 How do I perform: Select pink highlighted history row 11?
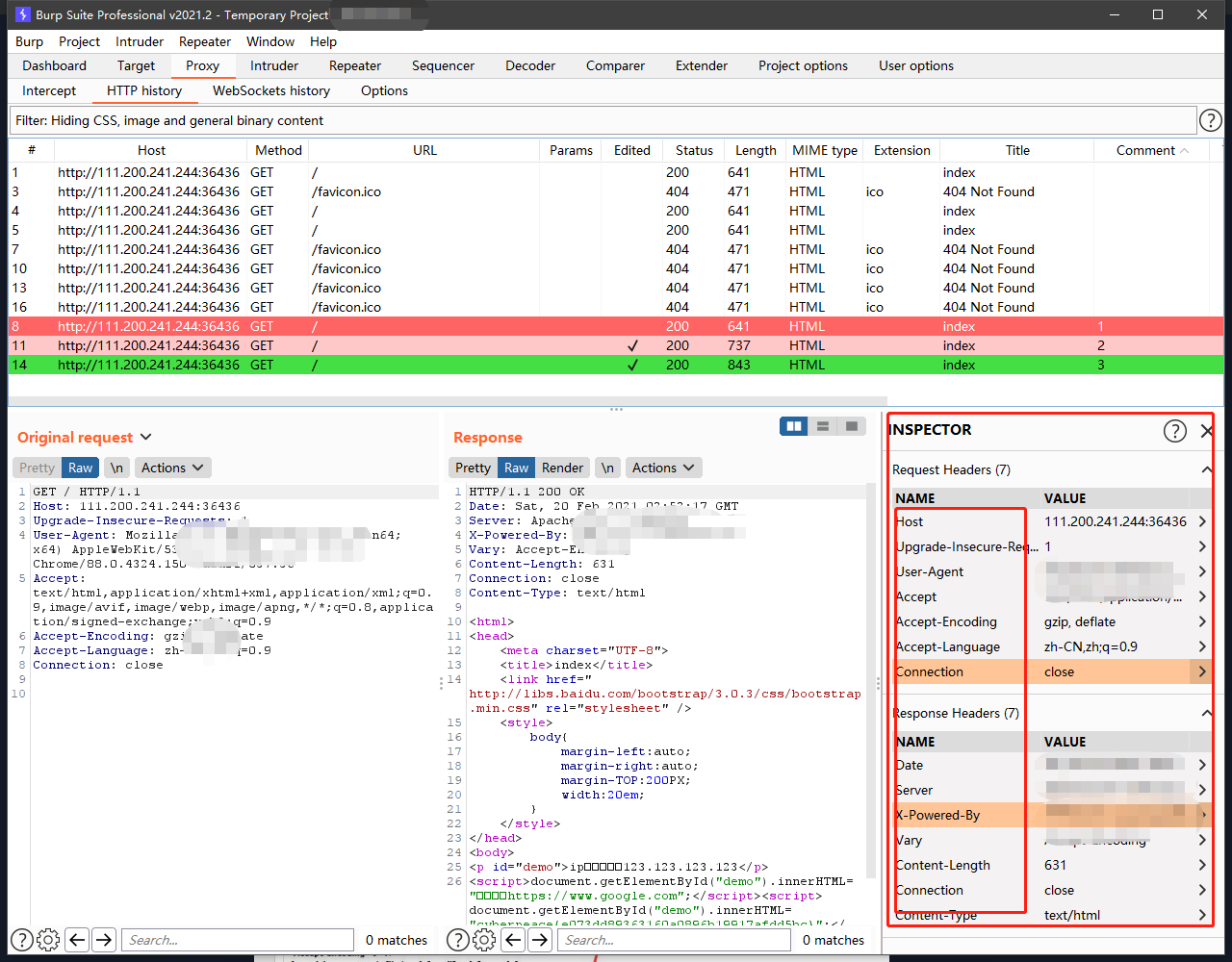click(616, 345)
